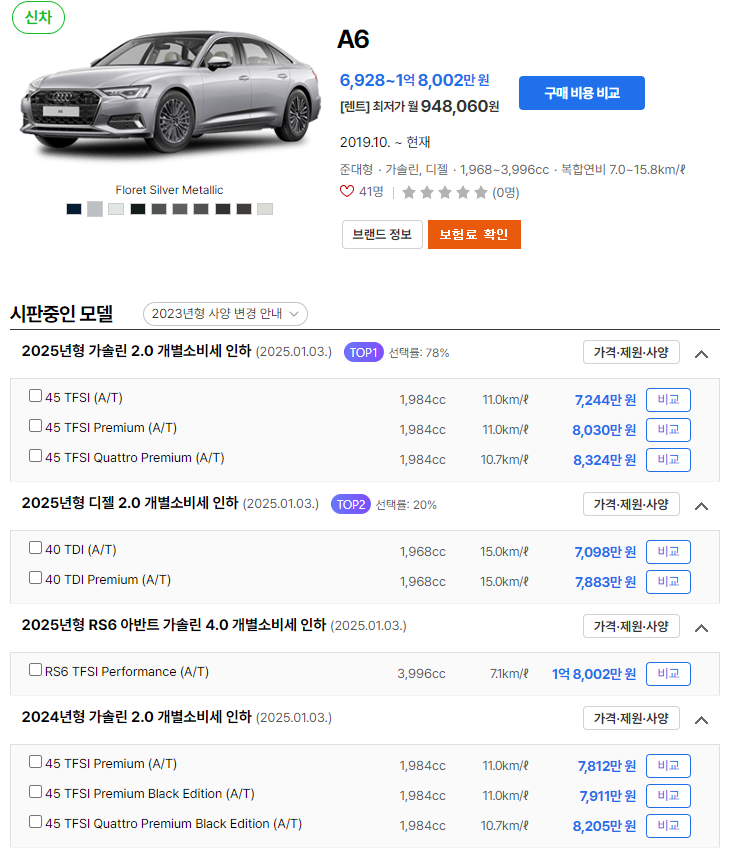Image resolution: width=735 pixels, height=850 pixels.
Task: Click the 1억 8,002만원 RS6 trim price
Action: point(594,674)
